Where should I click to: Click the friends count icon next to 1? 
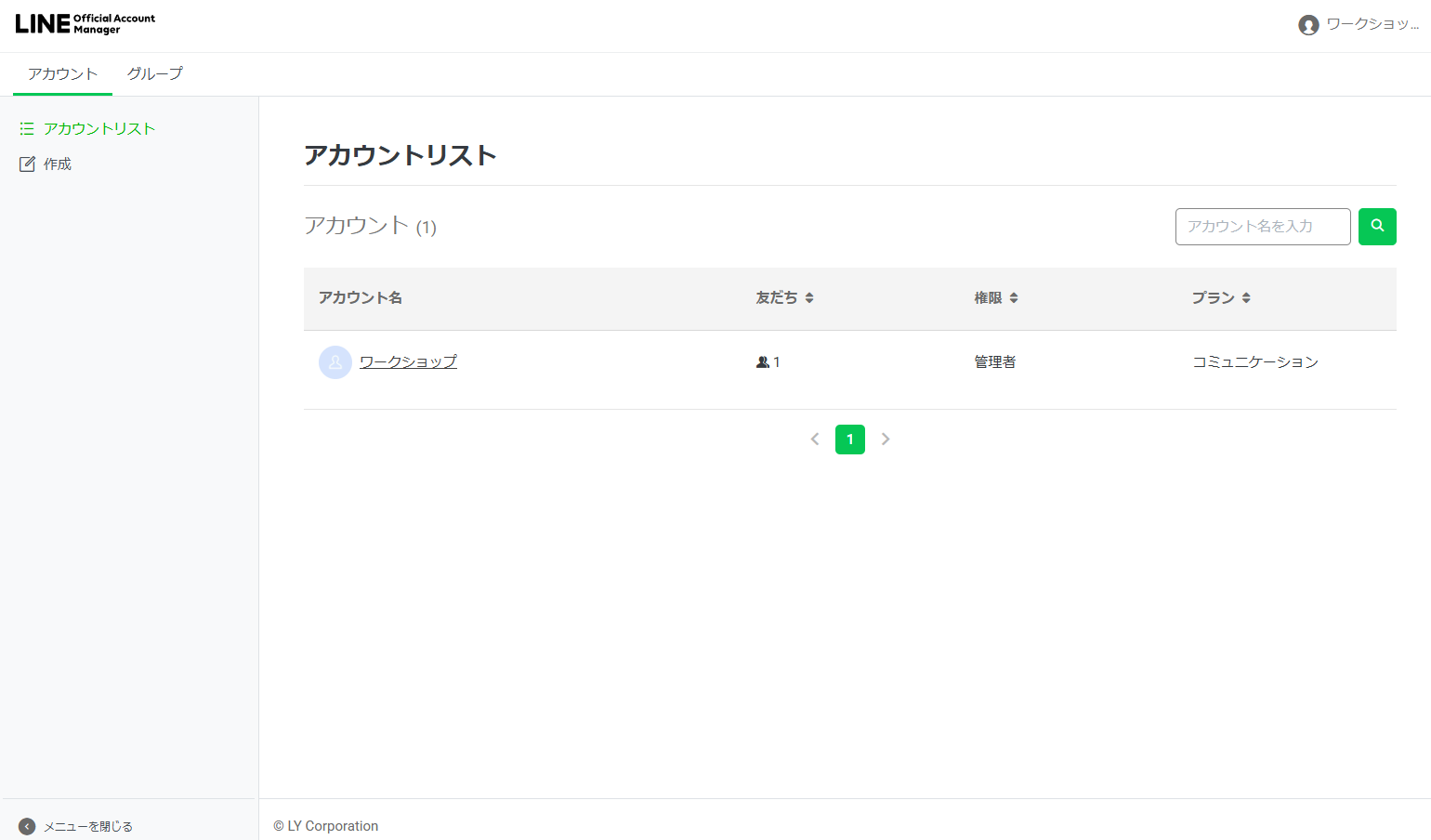pyautogui.click(x=762, y=361)
